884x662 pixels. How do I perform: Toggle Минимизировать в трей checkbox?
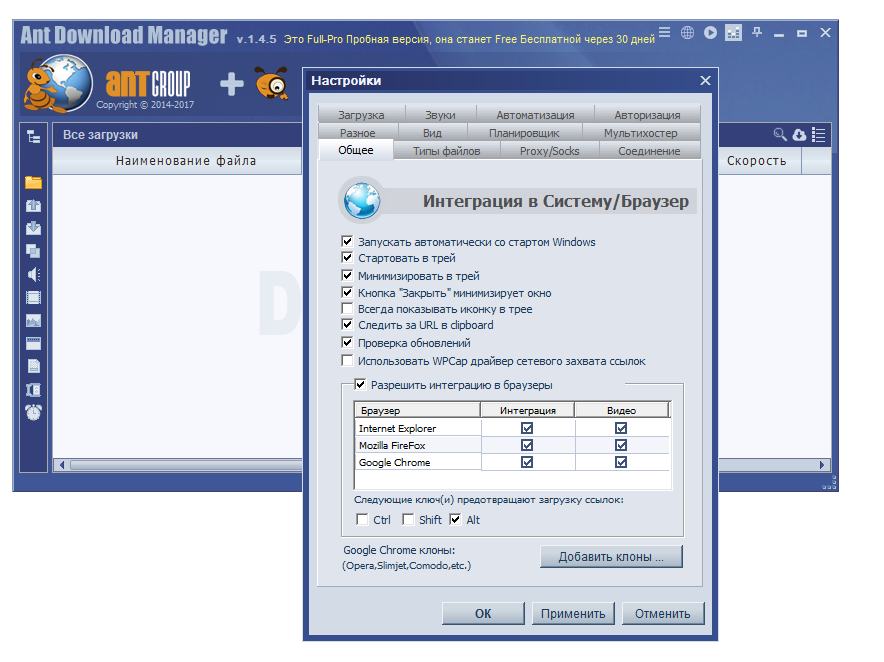click(347, 276)
